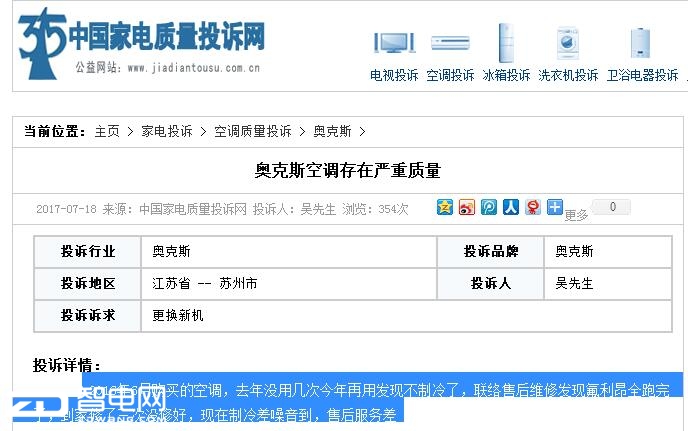Click 中国家电质量投诉网 in the source line
The width and height of the screenshot is (688, 431).
(193, 209)
